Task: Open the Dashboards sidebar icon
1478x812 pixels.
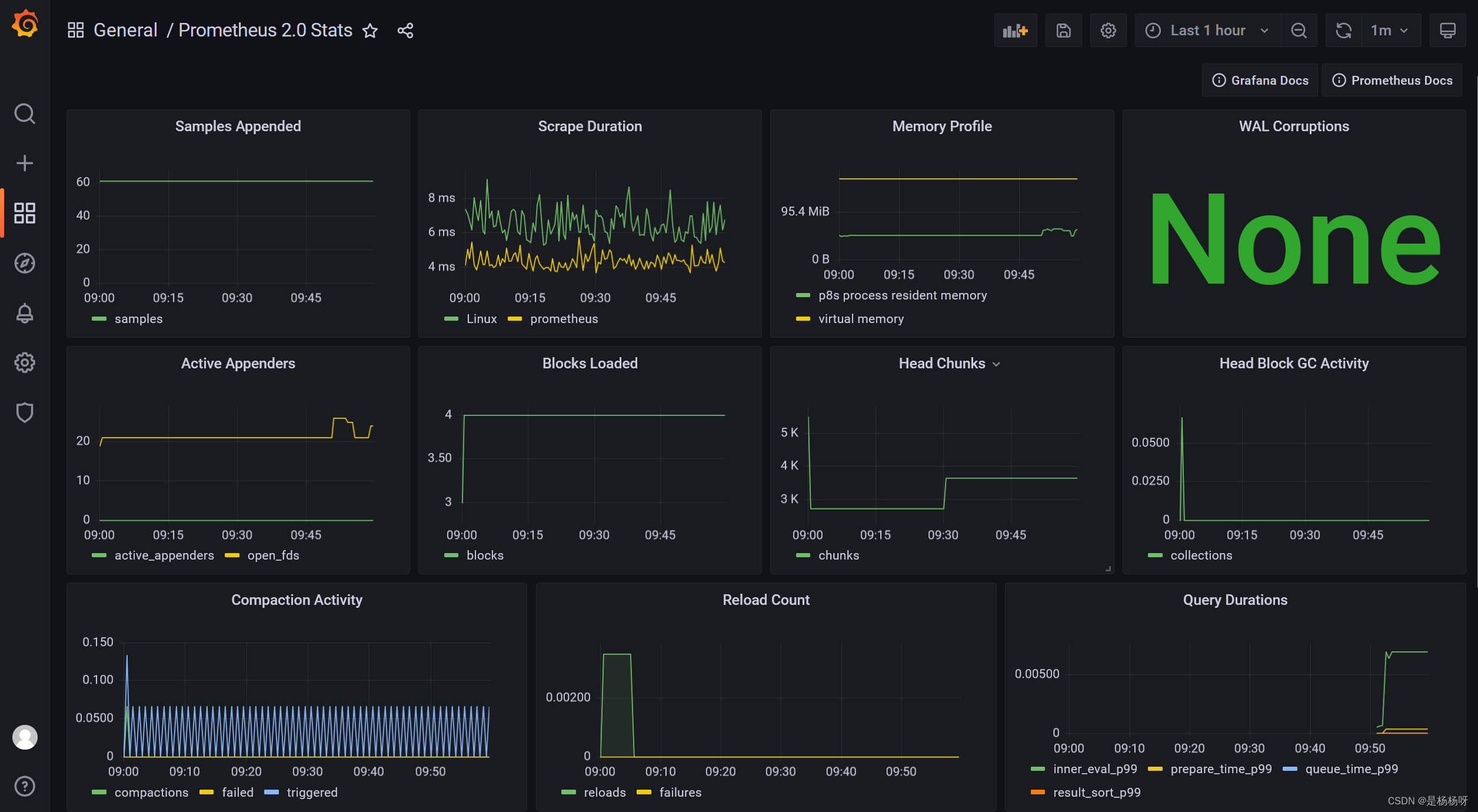Action: click(x=25, y=213)
